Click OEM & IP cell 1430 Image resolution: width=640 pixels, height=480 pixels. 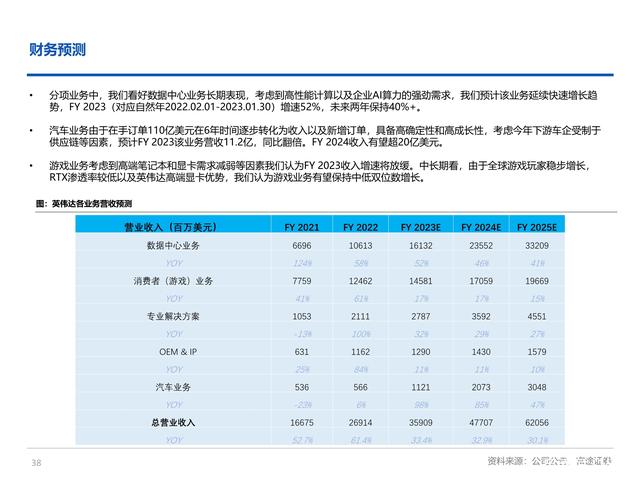tap(481, 352)
